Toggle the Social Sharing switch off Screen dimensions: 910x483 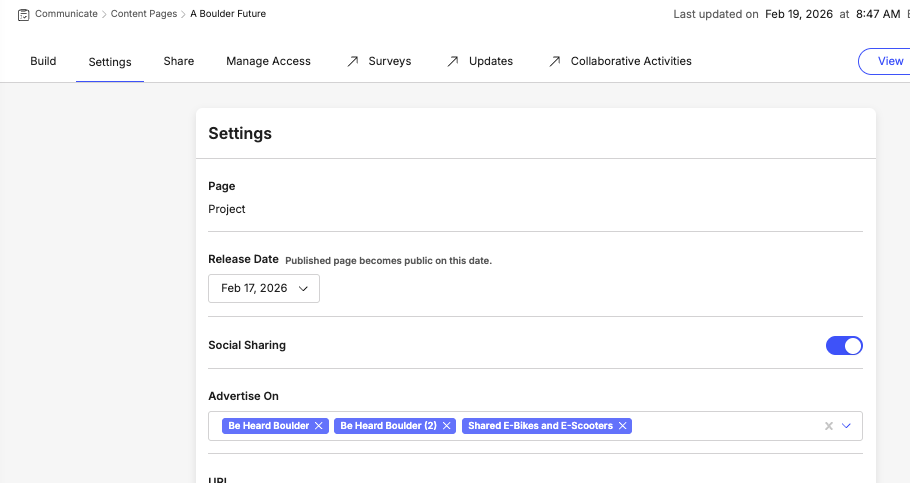(x=844, y=346)
